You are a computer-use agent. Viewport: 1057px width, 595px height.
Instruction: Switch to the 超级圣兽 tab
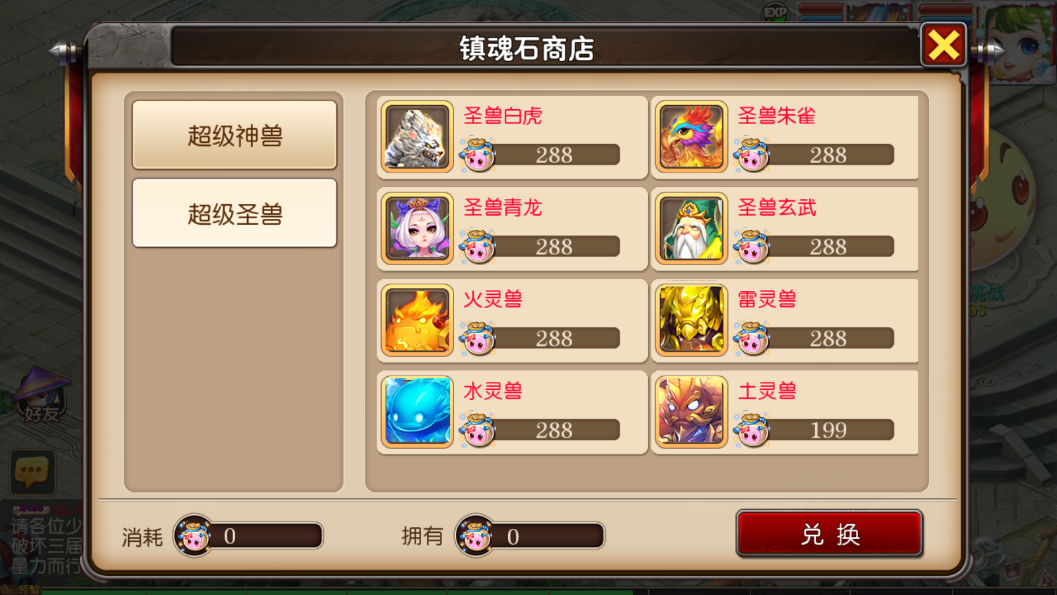pos(235,214)
